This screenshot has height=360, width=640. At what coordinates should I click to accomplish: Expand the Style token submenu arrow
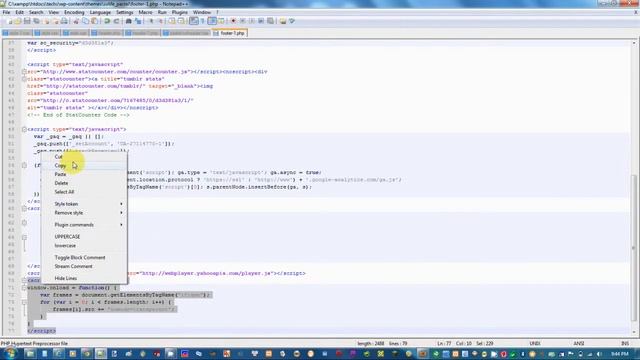[x=121, y=204]
